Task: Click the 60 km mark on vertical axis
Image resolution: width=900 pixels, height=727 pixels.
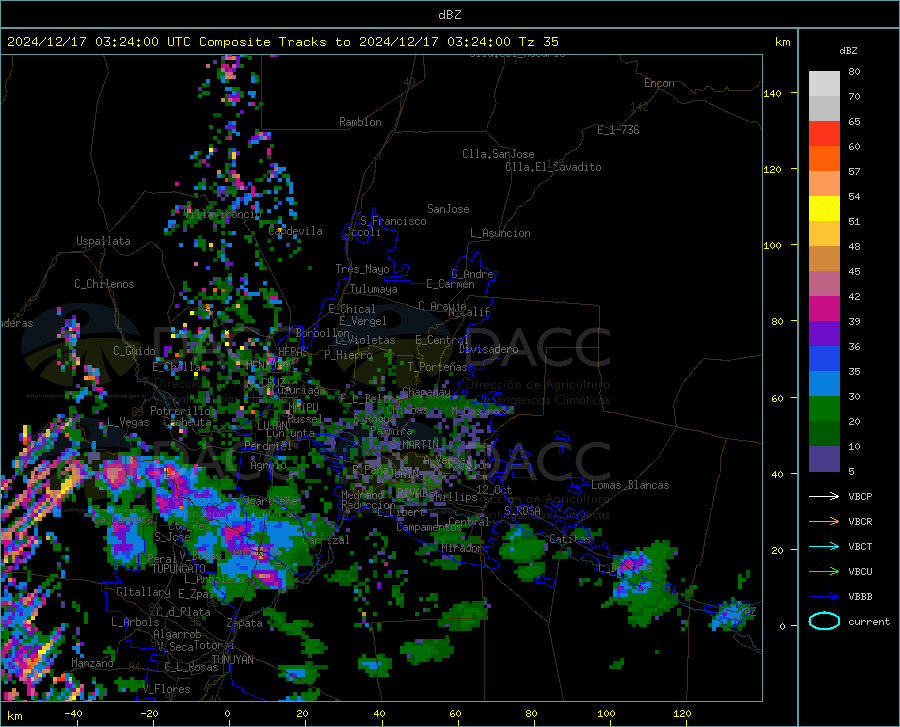Action: point(777,398)
